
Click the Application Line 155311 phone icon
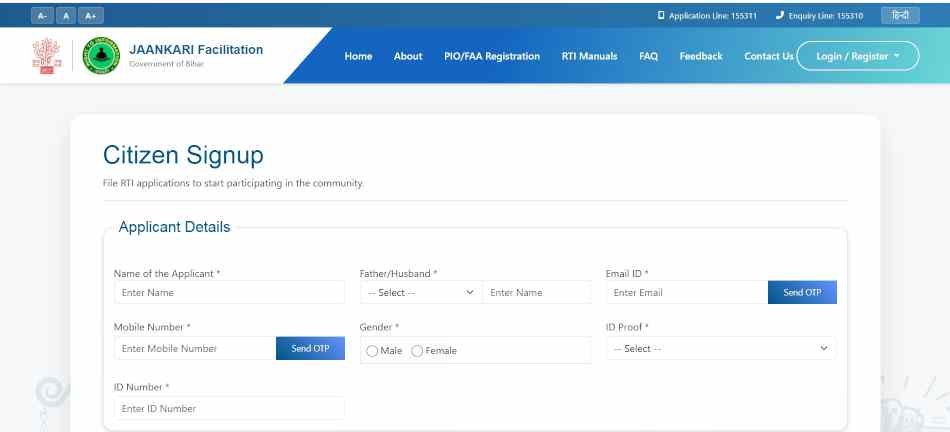click(x=661, y=16)
